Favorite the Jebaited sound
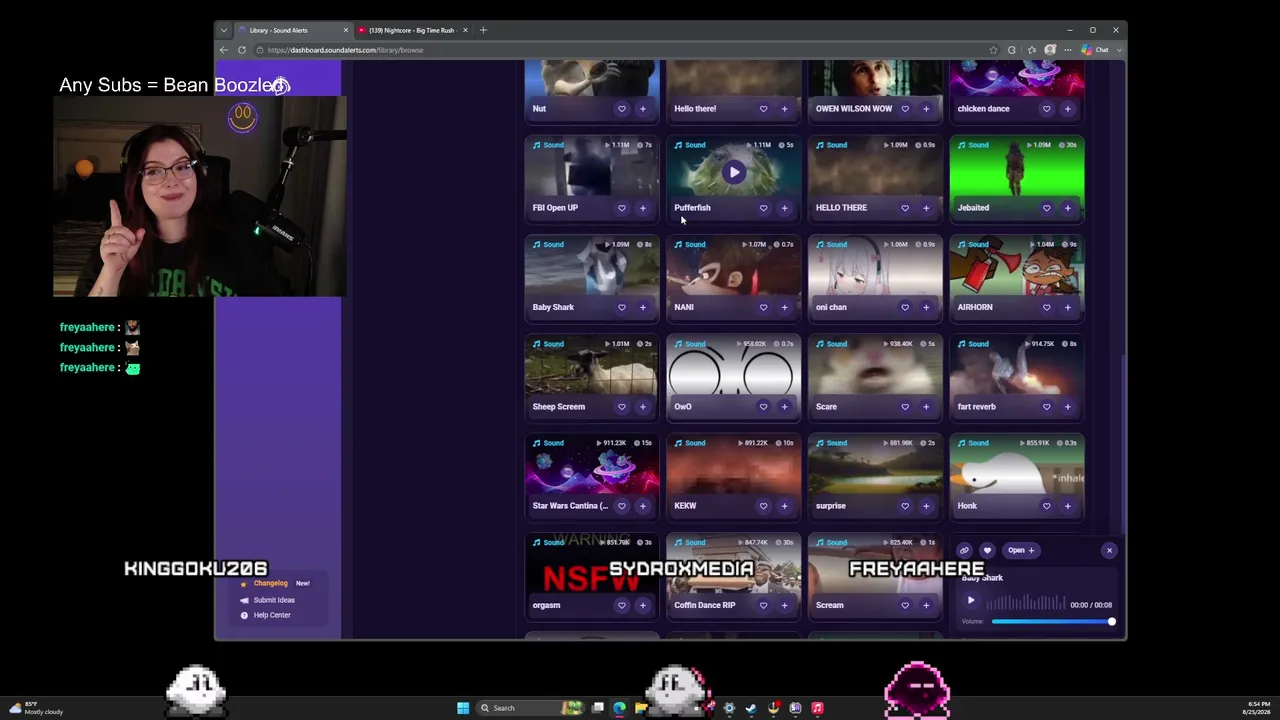Viewport: 1280px width, 720px height. pos(1047,208)
